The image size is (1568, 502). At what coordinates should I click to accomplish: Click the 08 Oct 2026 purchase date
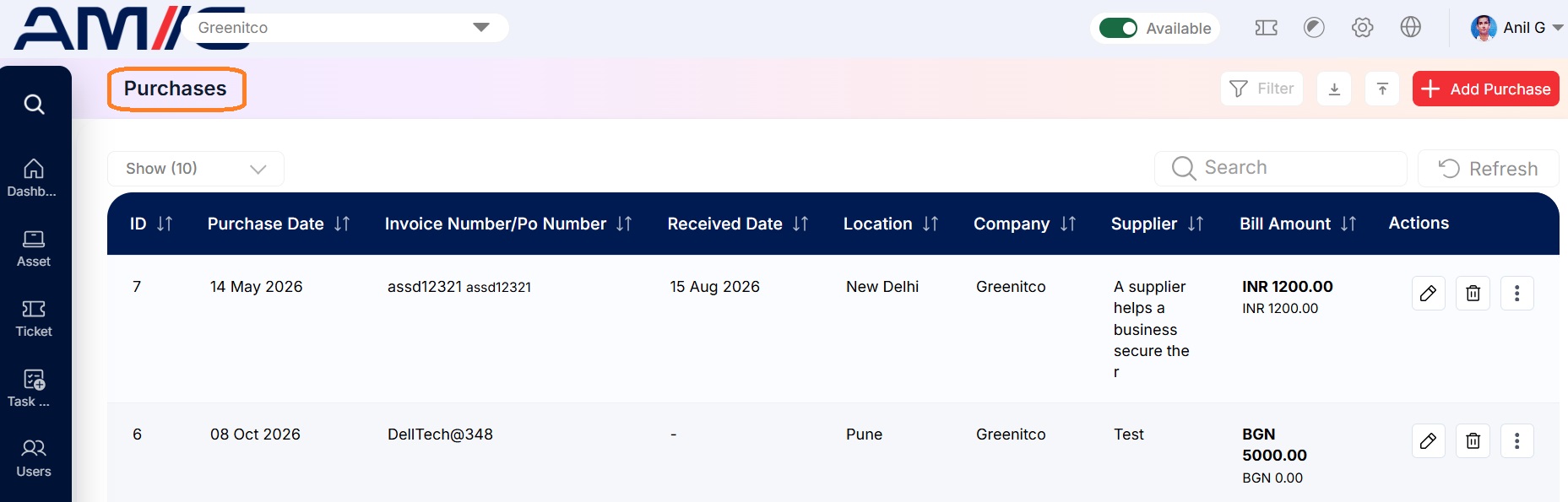[x=255, y=435]
